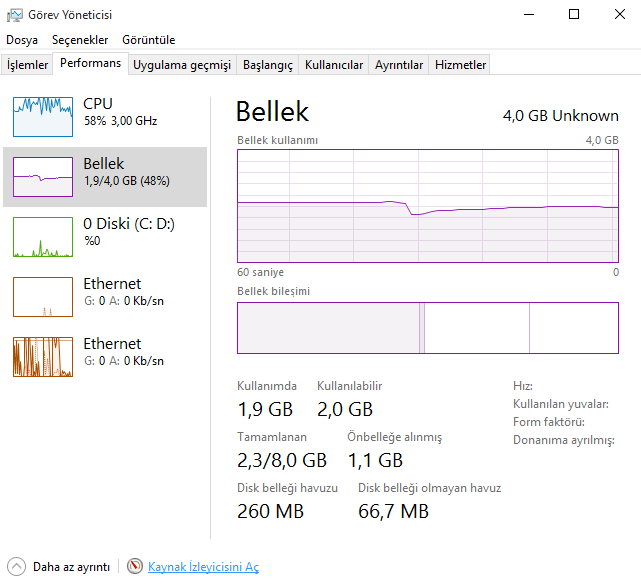Switch to the Kullanıcılar tab

click(x=334, y=65)
